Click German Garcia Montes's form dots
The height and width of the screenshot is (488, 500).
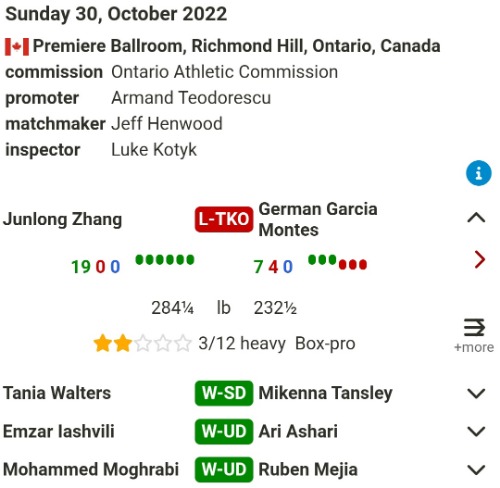(337, 262)
